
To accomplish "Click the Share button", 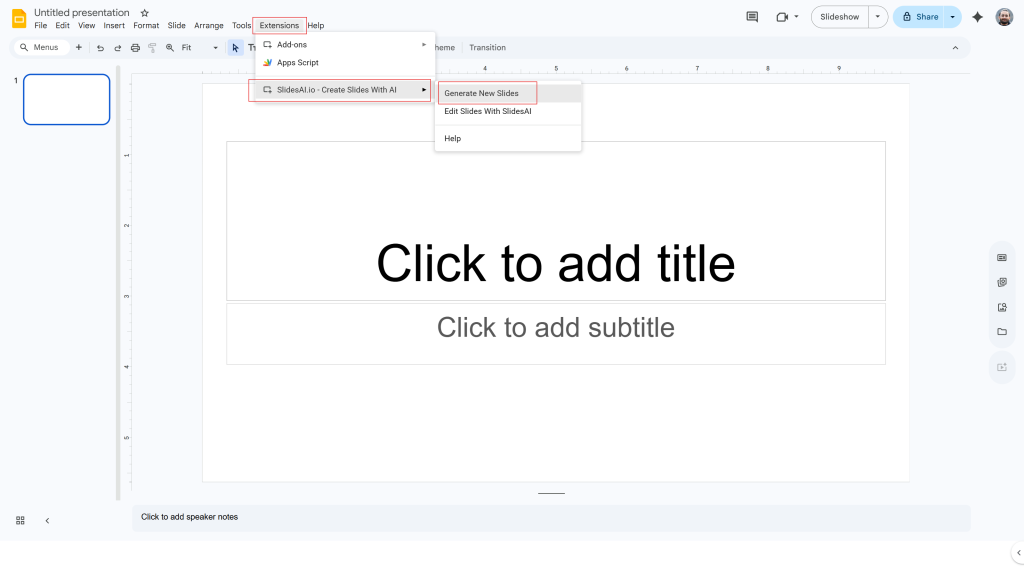I will point(920,17).
